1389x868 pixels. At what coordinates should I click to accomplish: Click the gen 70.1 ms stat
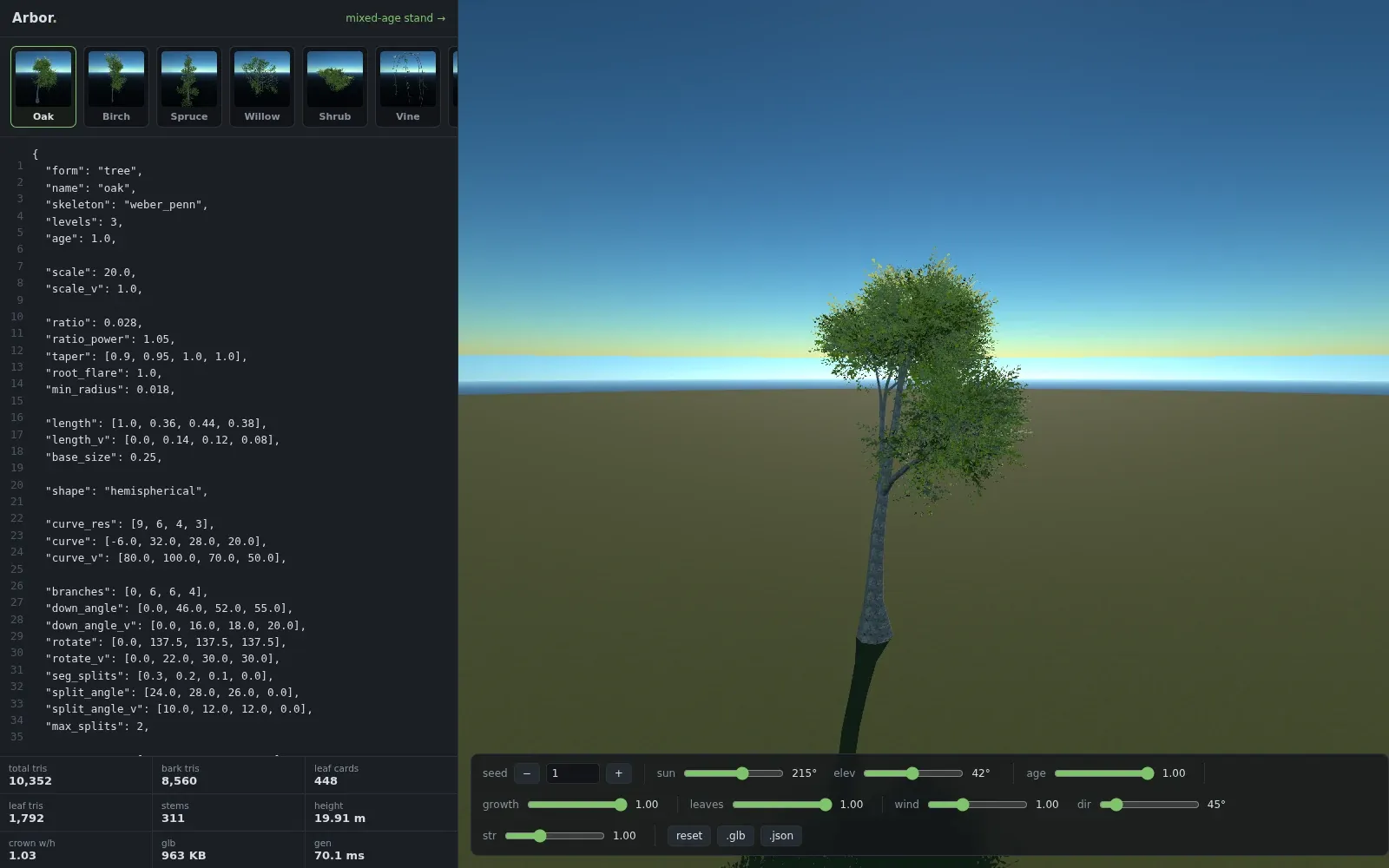[x=381, y=850]
